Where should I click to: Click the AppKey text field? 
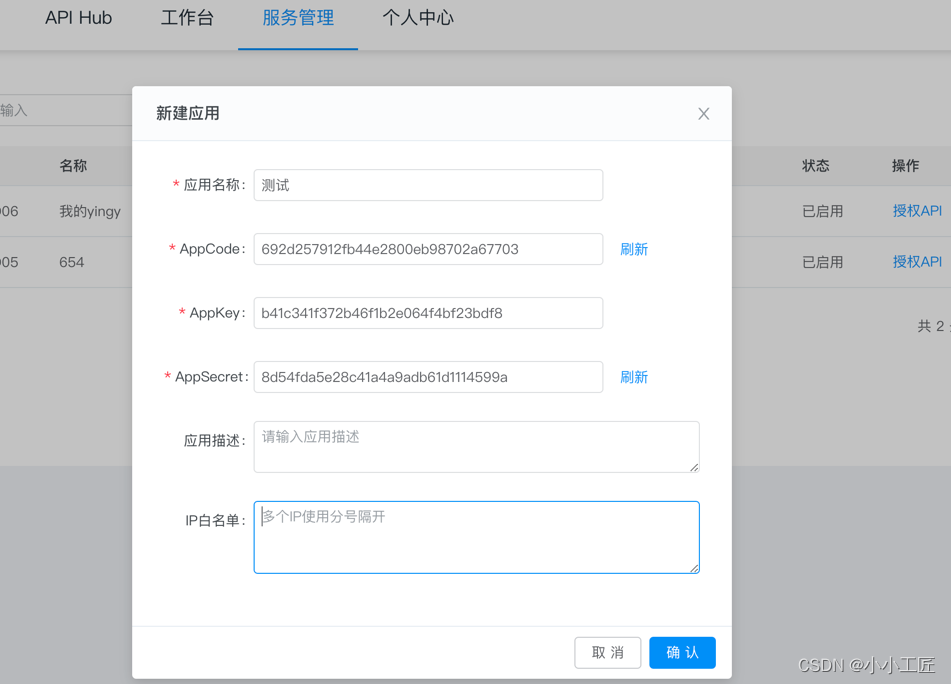[x=428, y=313]
